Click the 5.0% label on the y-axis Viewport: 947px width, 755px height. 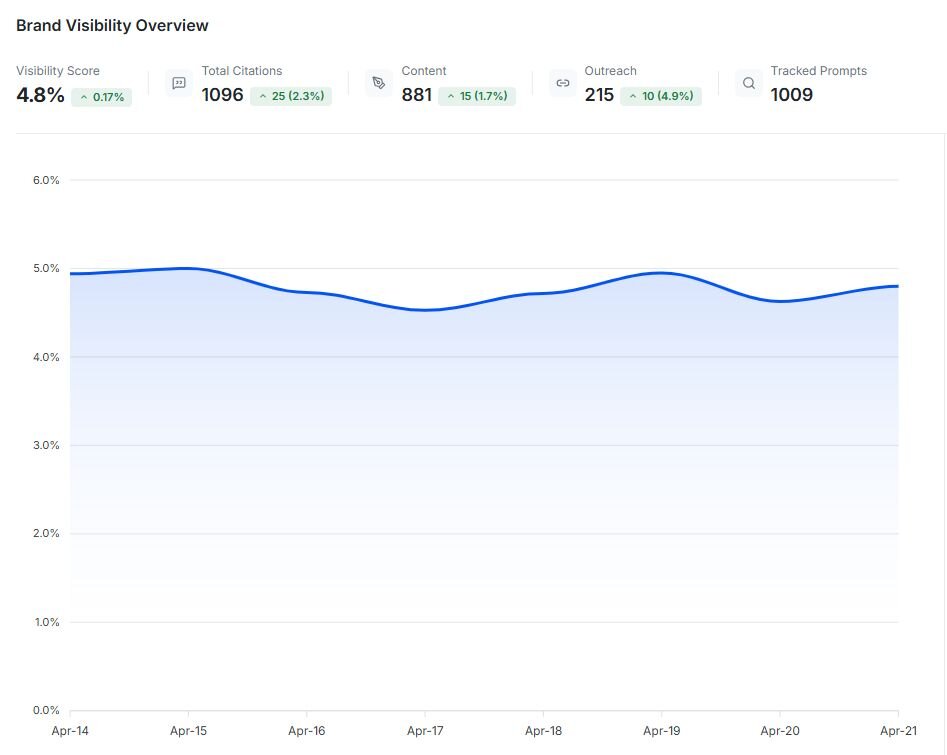click(x=47, y=269)
